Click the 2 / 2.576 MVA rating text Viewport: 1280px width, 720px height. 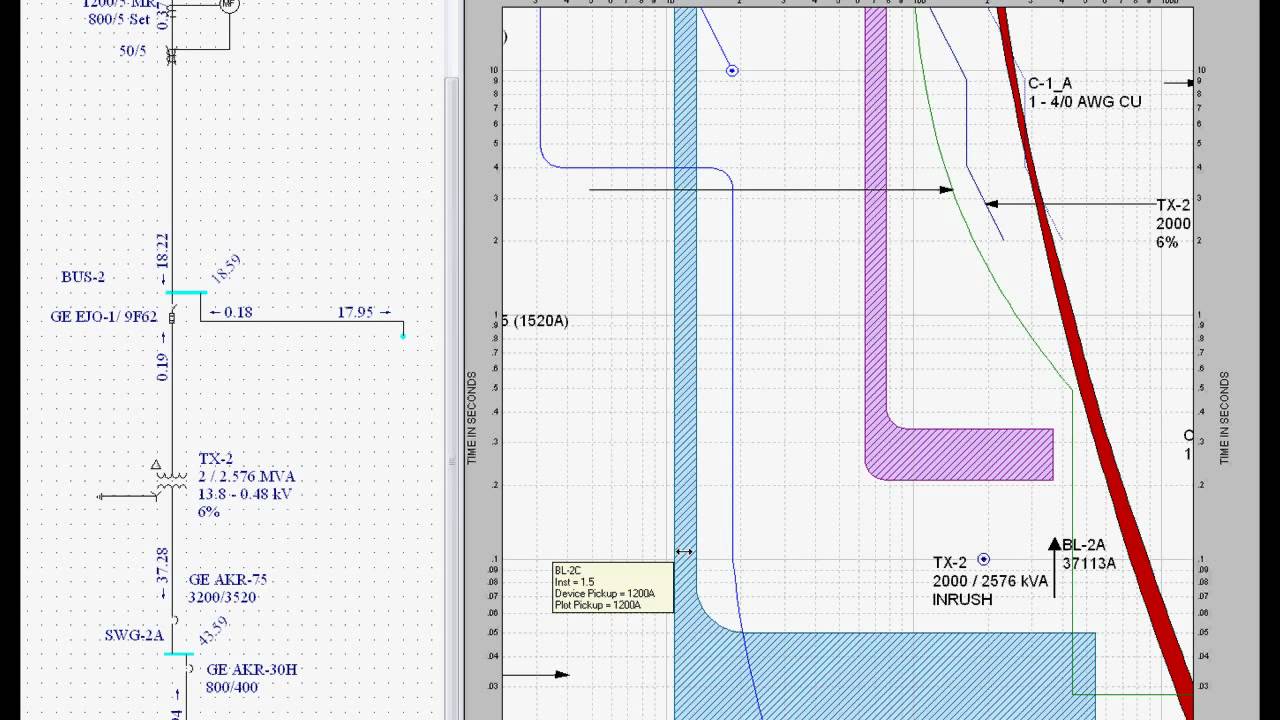tap(246, 476)
